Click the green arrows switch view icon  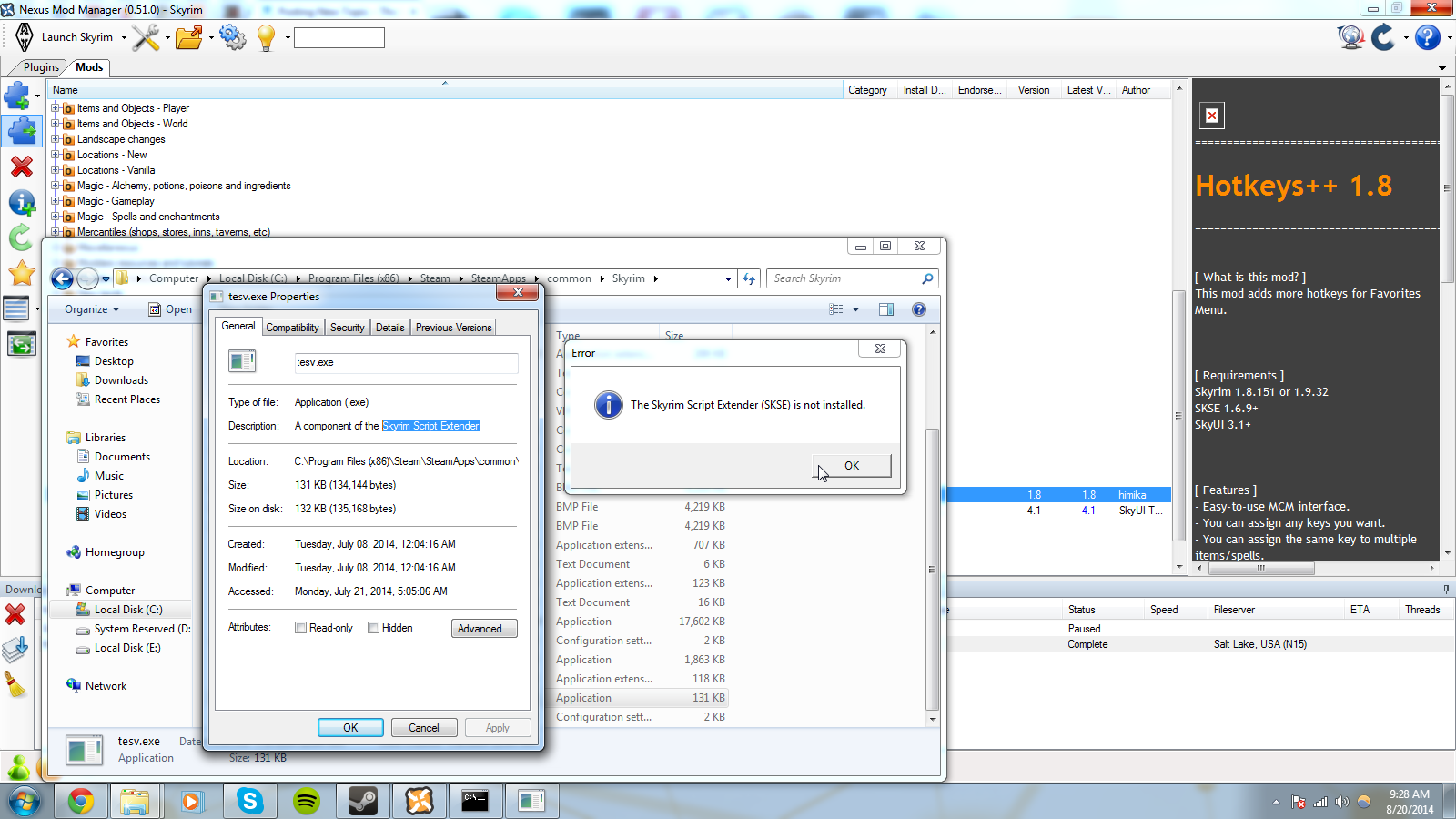tap(22, 344)
